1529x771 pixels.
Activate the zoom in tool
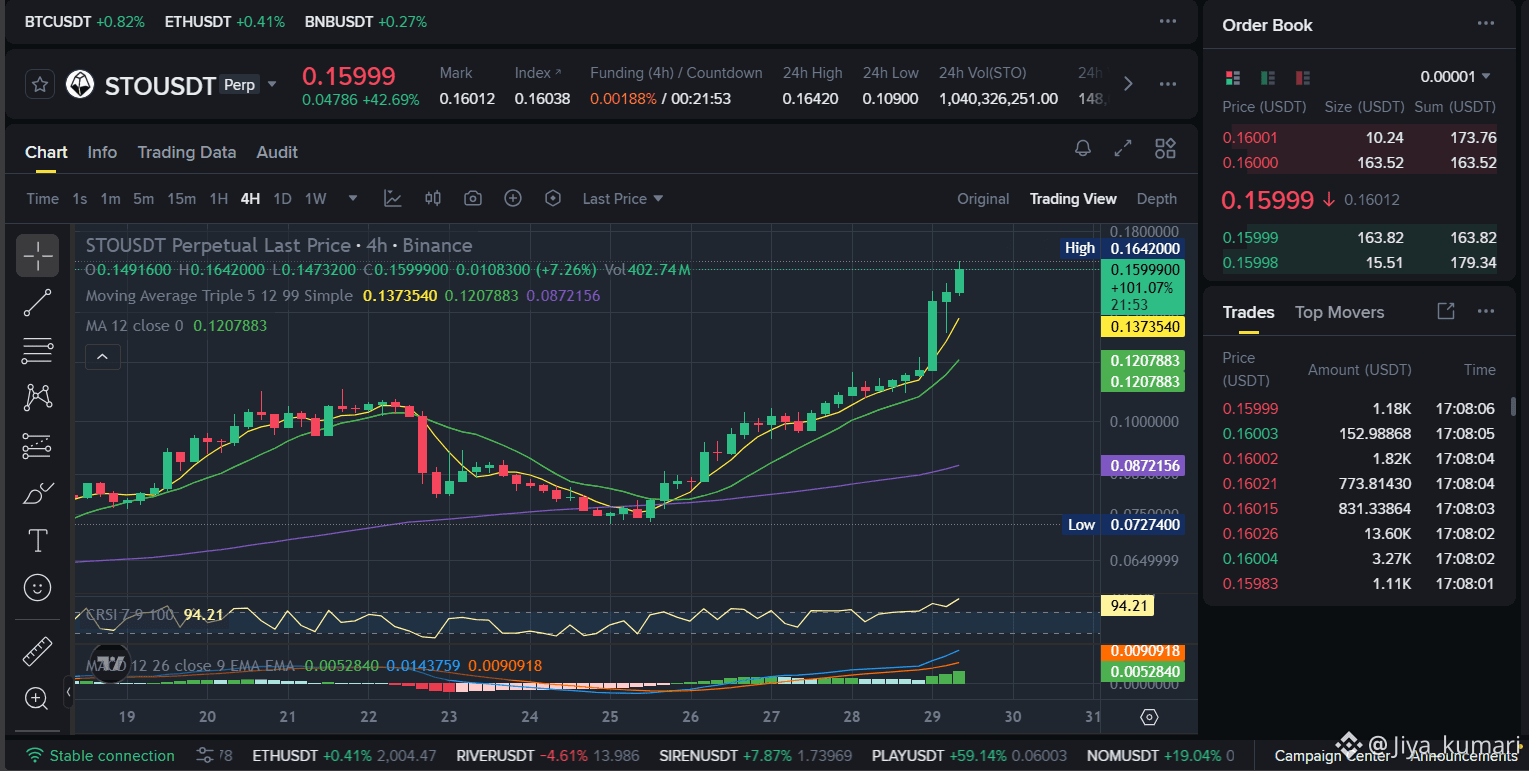pos(38,698)
